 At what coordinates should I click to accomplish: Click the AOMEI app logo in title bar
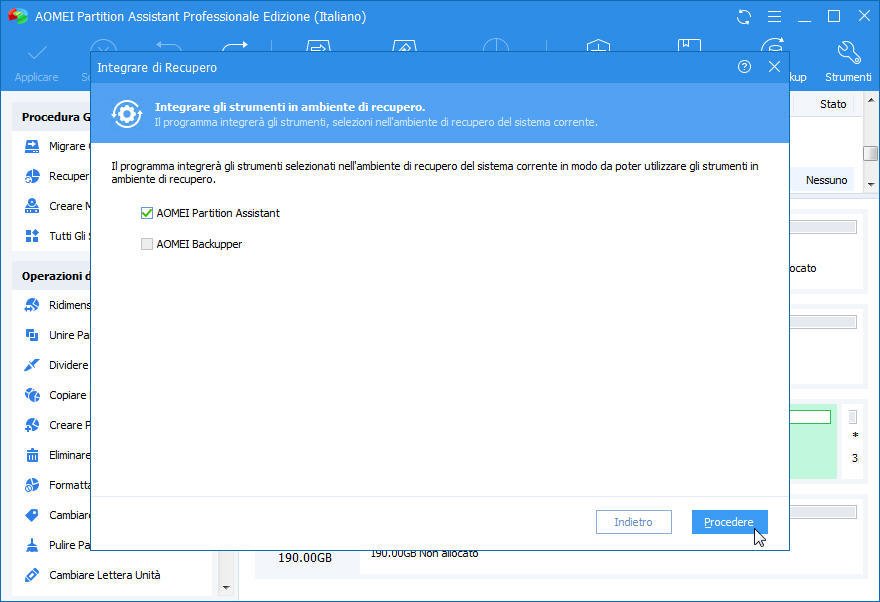(x=18, y=16)
